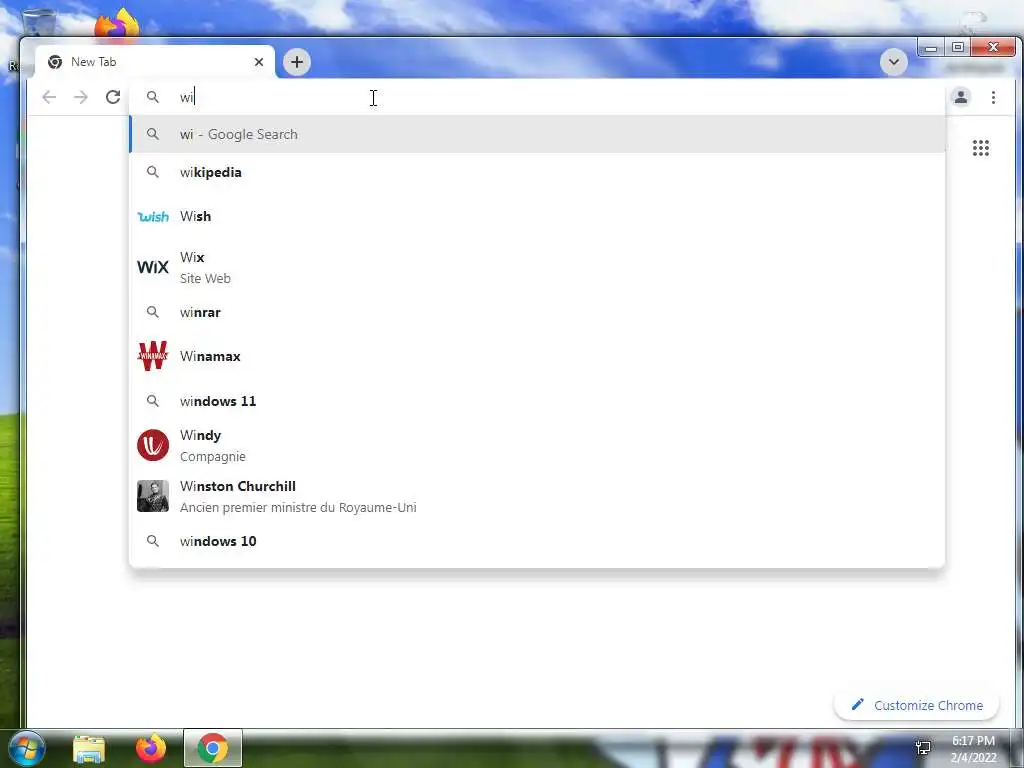Viewport: 1024px width, 768px height.
Task: Launch Firefox from the taskbar
Action: click(151, 748)
